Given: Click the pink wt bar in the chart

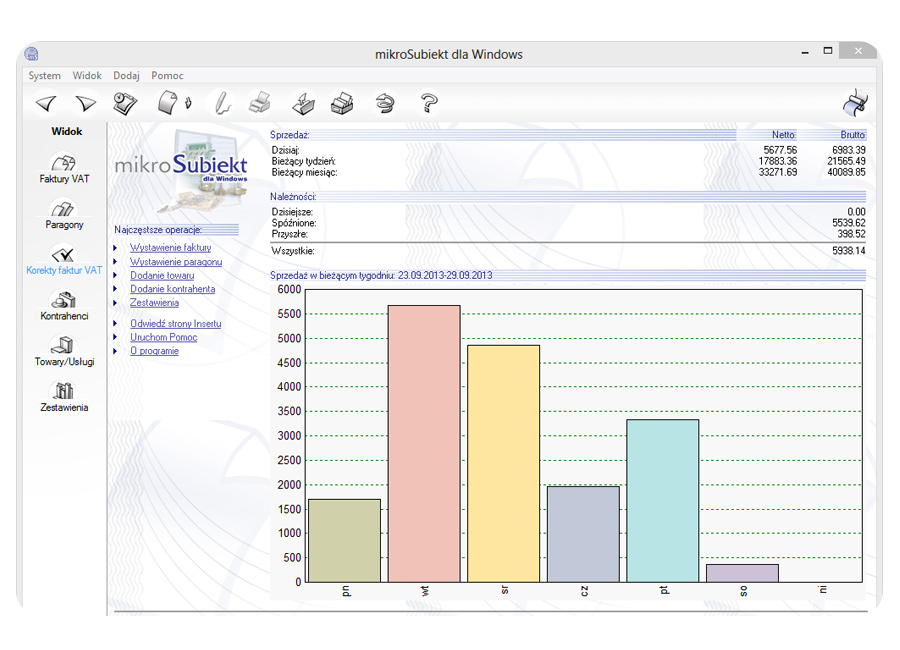Looking at the screenshot, I should [424, 443].
